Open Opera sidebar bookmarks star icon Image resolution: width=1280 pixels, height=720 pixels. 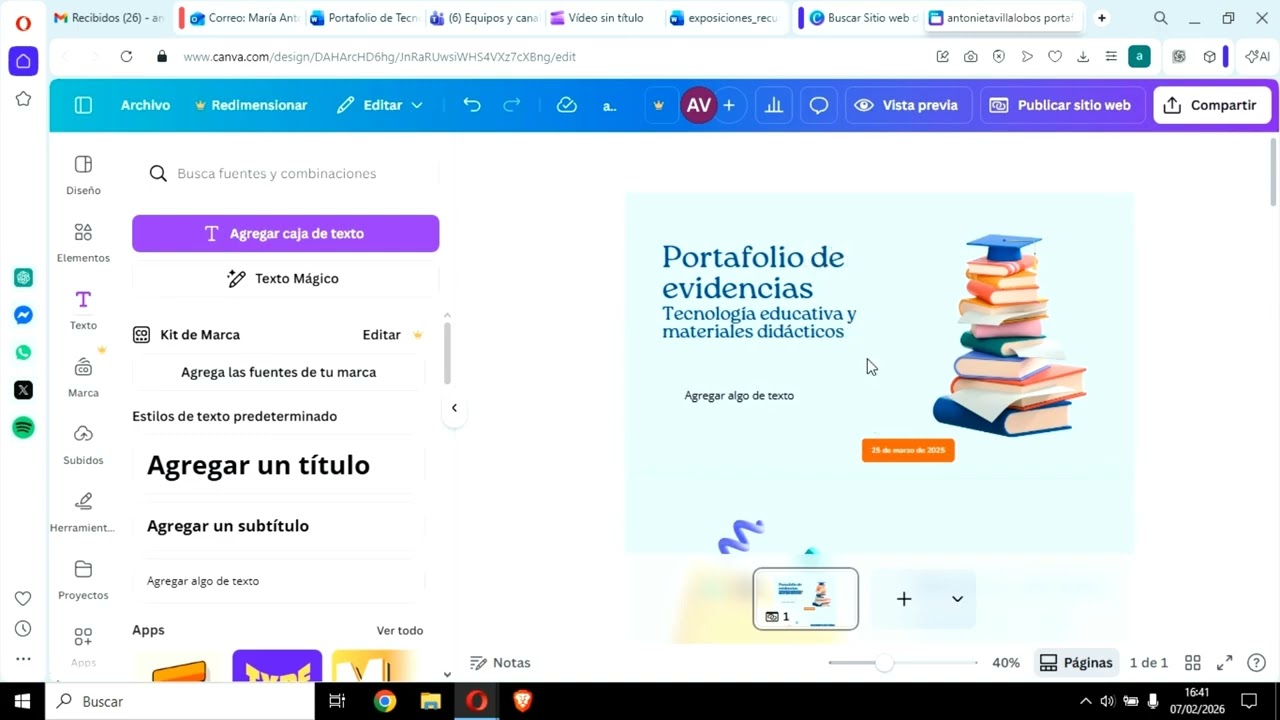[23, 98]
